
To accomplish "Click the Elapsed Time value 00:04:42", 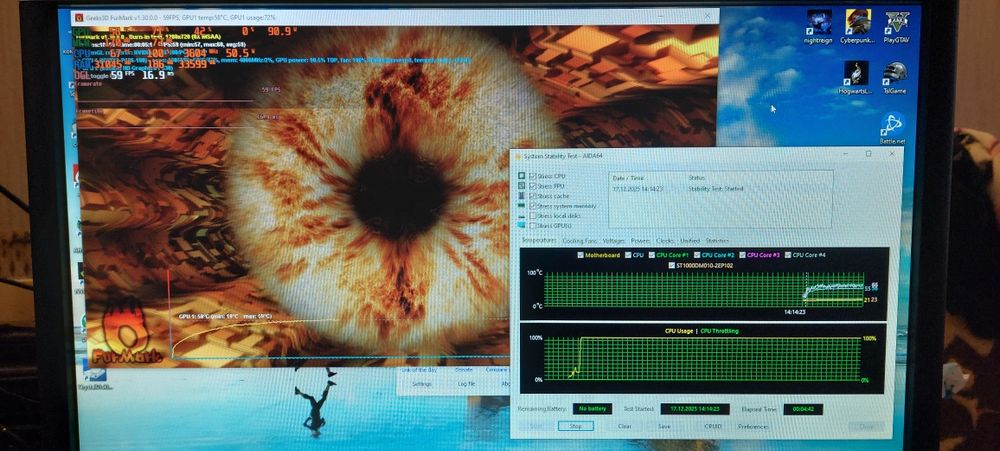I will (802, 410).
